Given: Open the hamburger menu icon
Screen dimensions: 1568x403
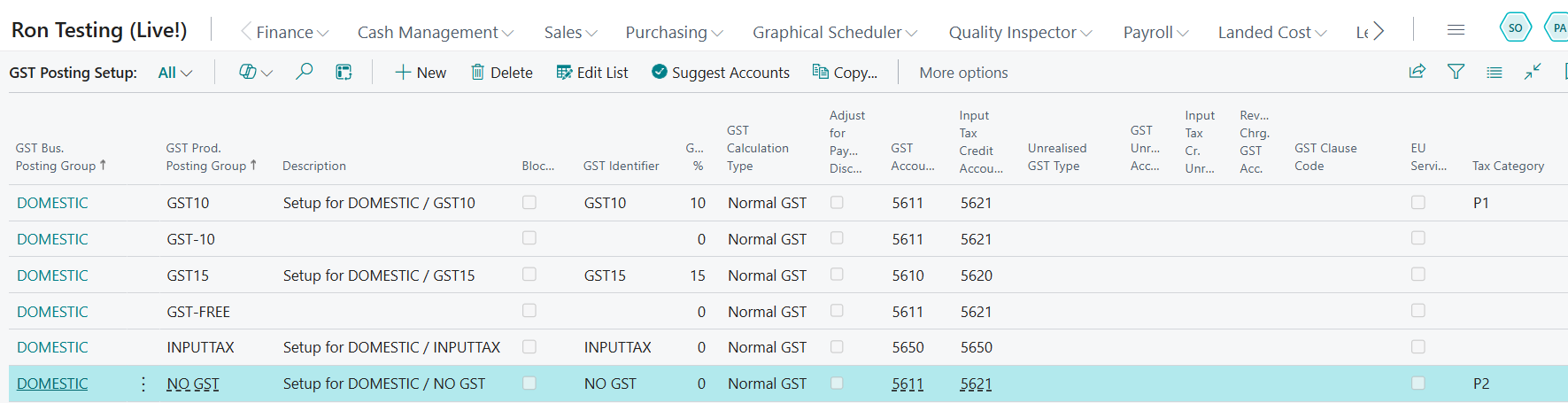Looking at the screenshot, I should click(x=1456, y=30).
